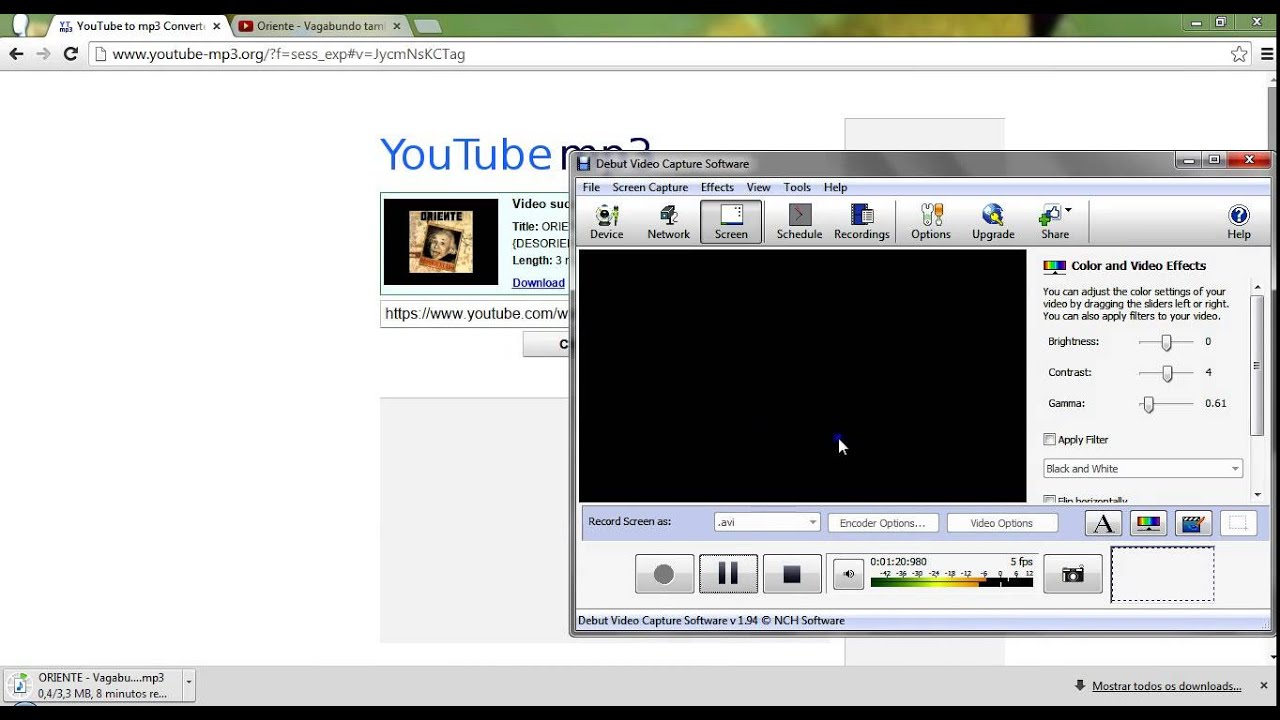Image resolution: width=1280 pixels, height=720 pixels.
Task: Stop the recording
Action: [792, 574]
